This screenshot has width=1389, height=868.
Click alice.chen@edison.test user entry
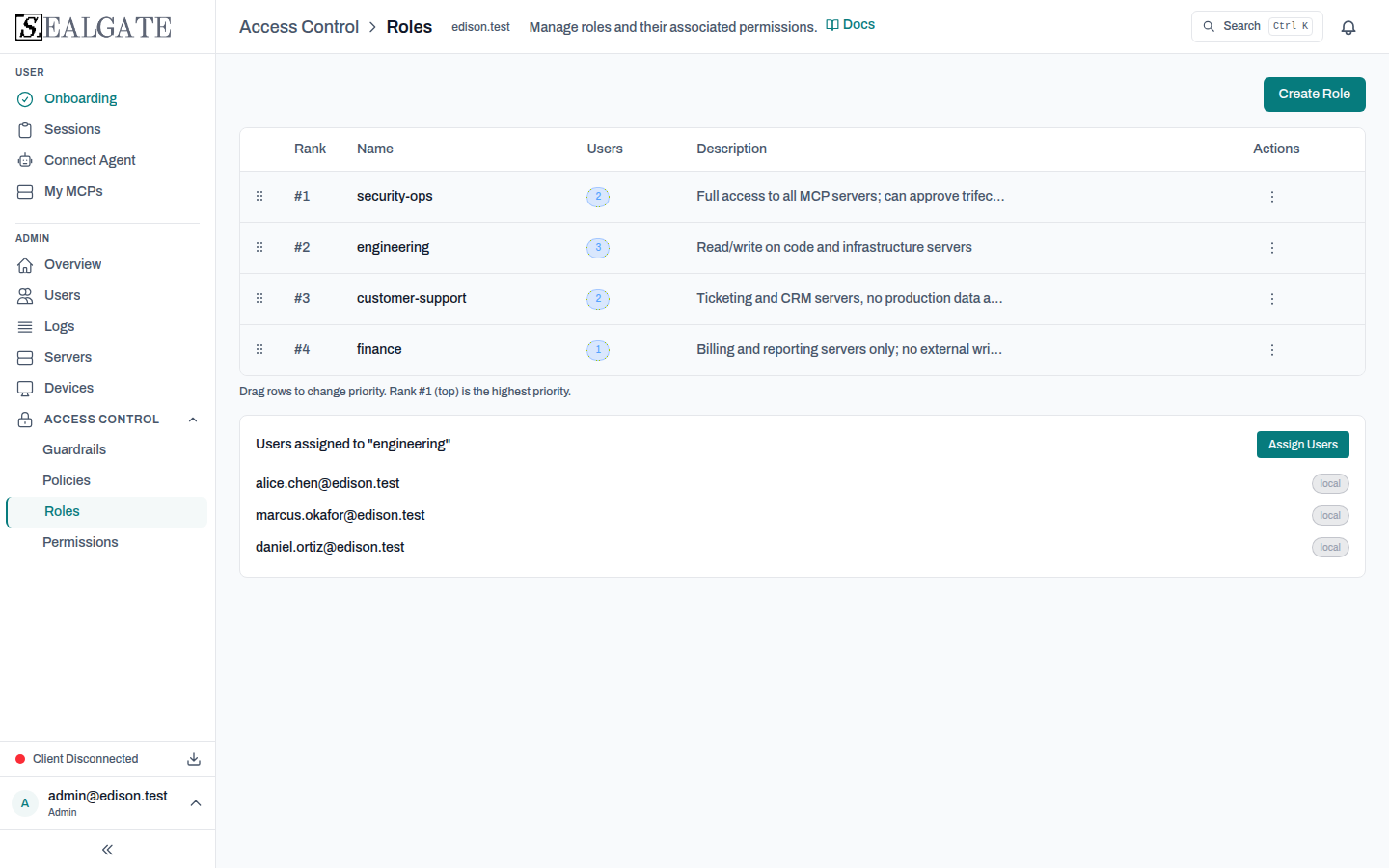click(x=327, y=483)
